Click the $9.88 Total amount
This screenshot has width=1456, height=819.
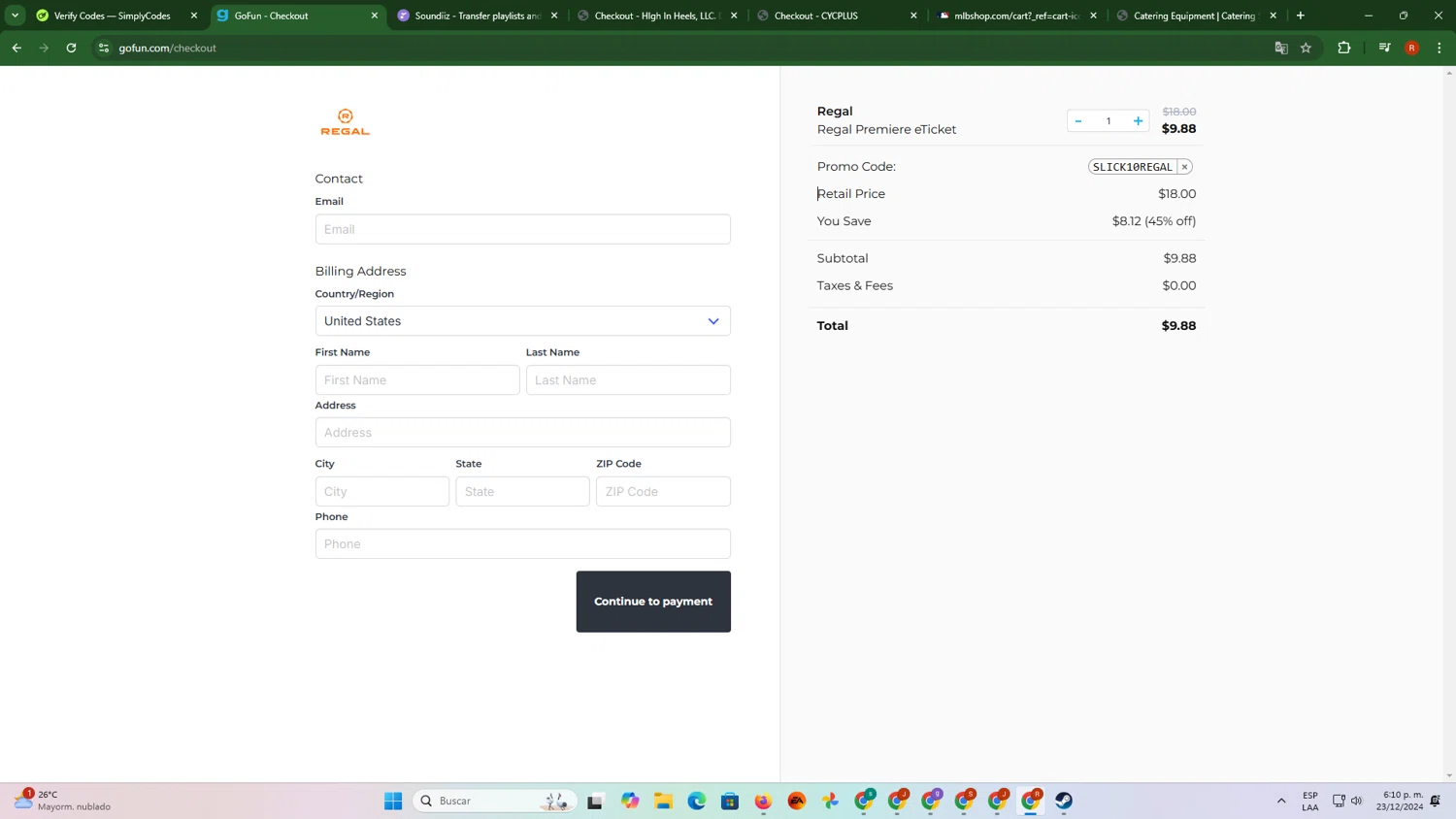click(1178, 326)
